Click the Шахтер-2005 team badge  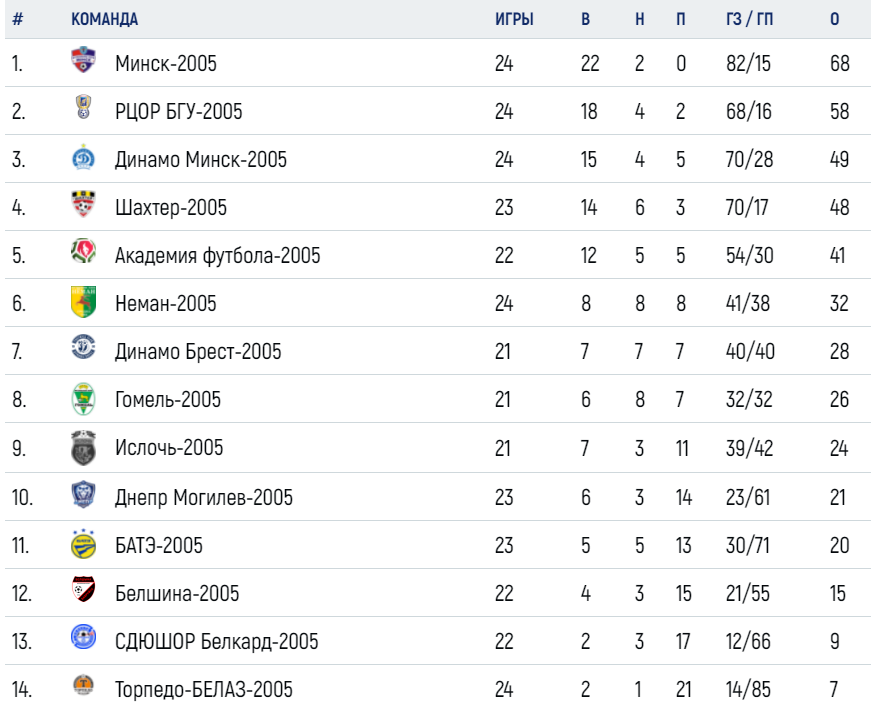[83, 204]
